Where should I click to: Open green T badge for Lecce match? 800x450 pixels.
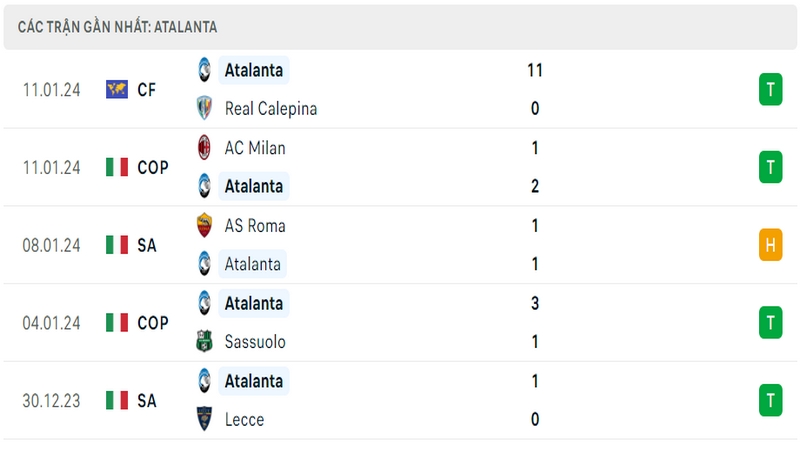coord(770,400)
